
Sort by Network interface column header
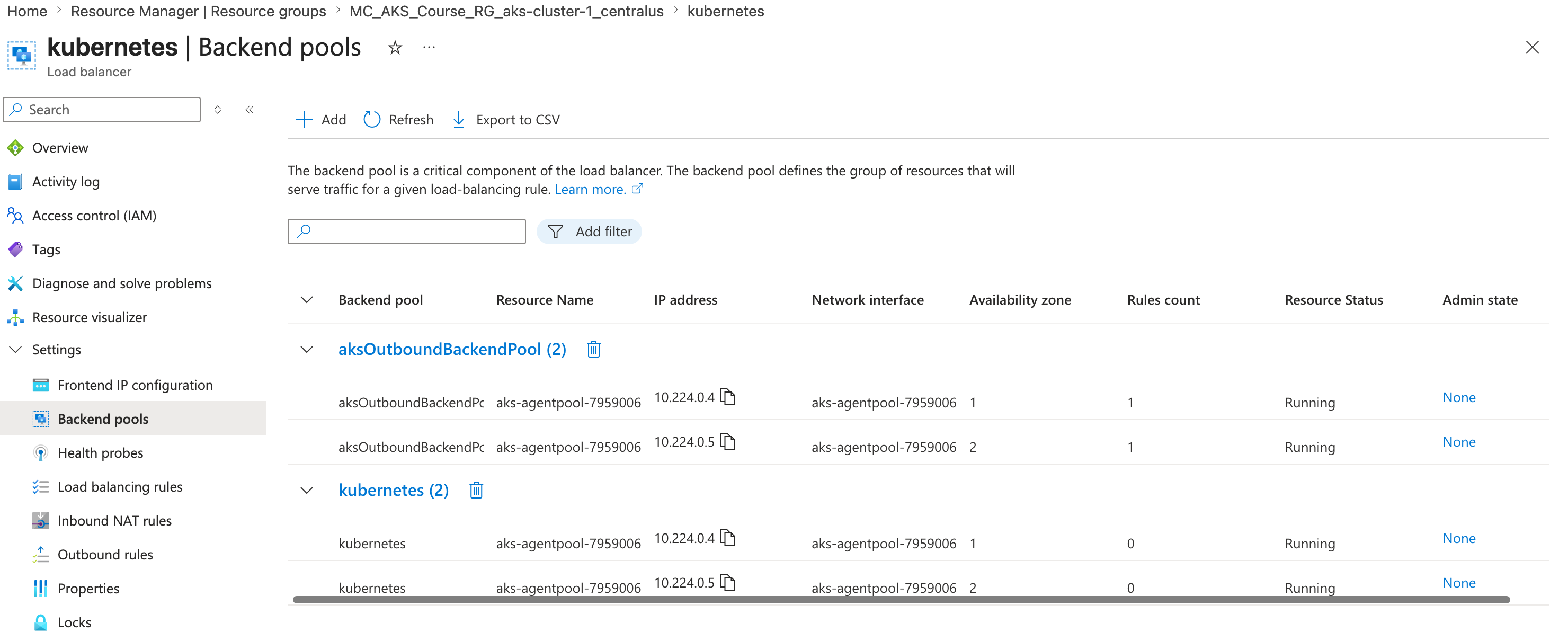click(x=867, y=299)
